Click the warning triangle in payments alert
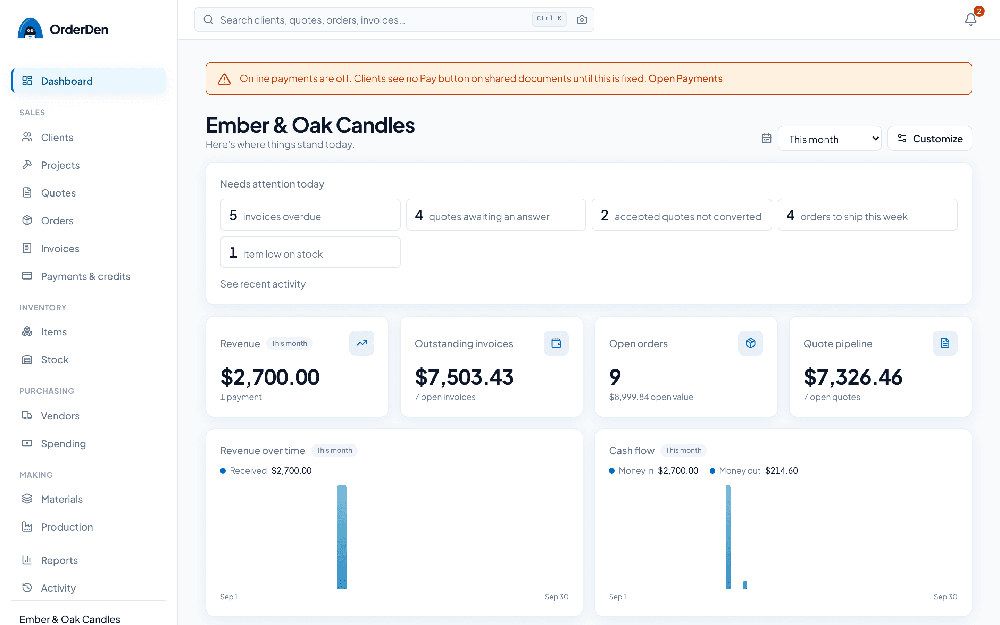 (x=224, y=79)
